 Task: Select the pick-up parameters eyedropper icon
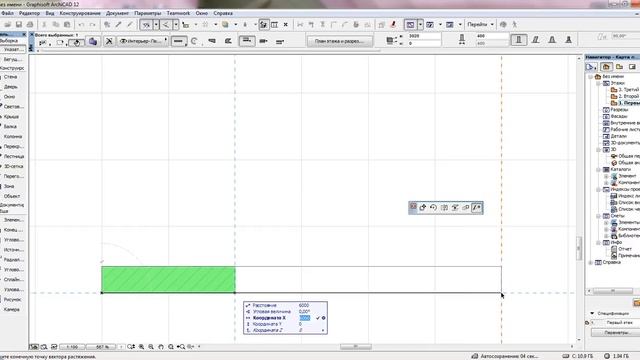[119, 25]
